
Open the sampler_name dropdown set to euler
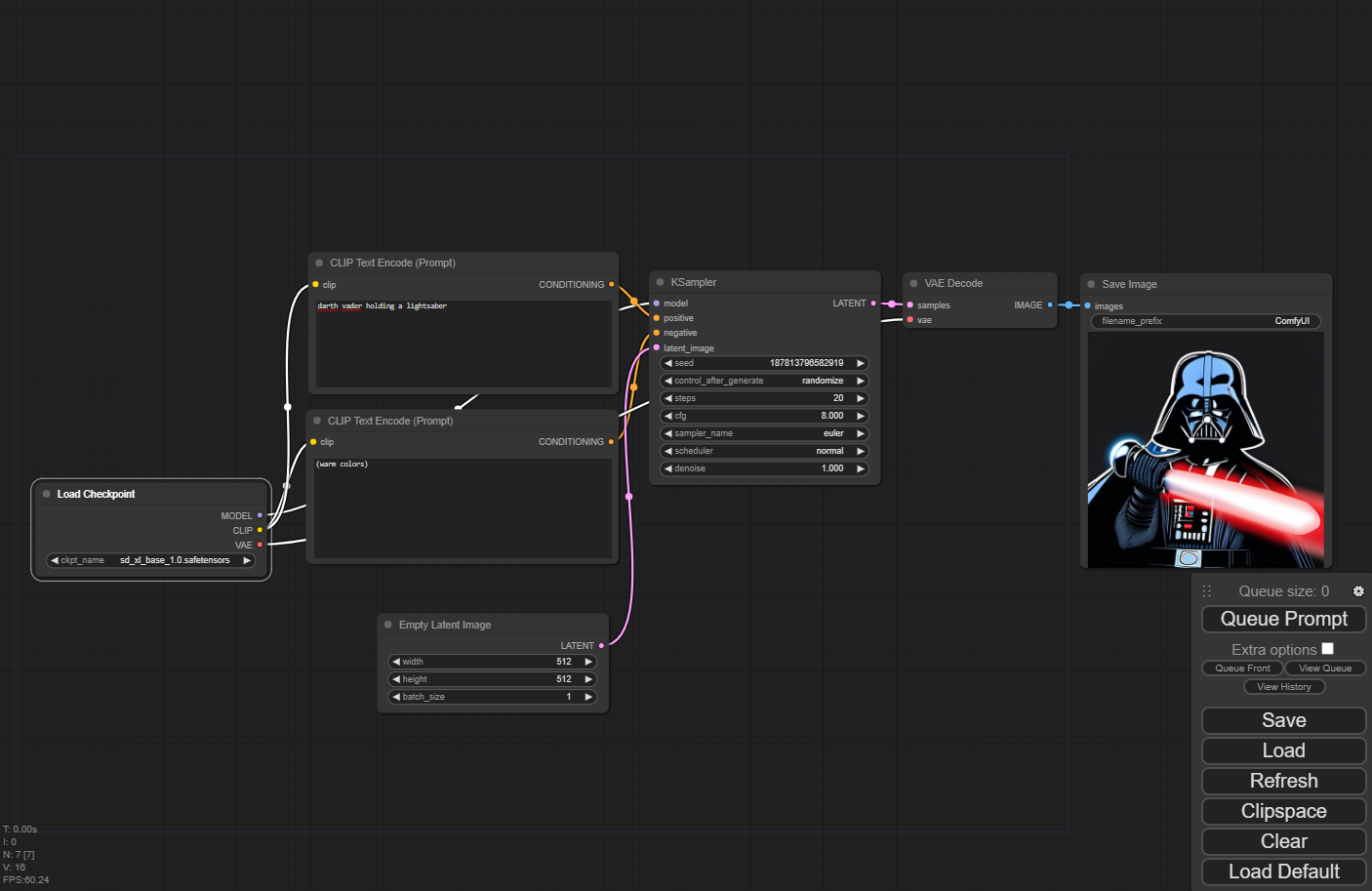point(765,433)
